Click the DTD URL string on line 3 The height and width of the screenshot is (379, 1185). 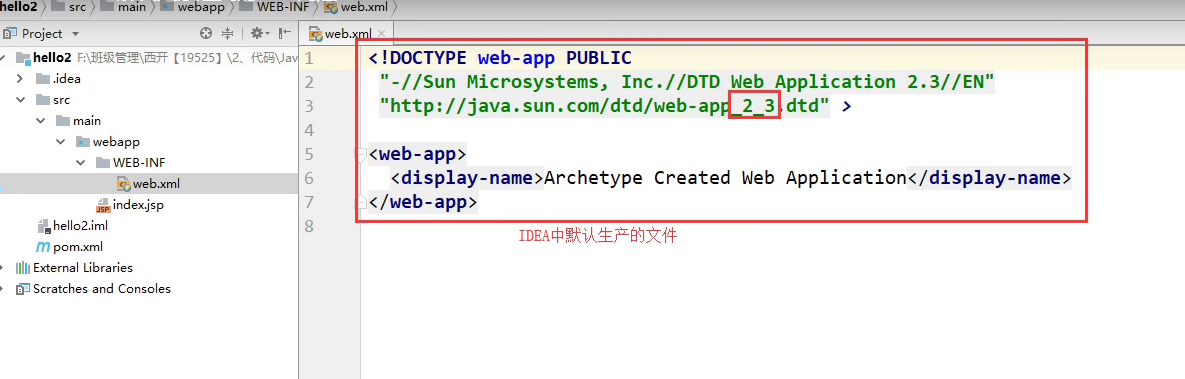click(605, 107)
